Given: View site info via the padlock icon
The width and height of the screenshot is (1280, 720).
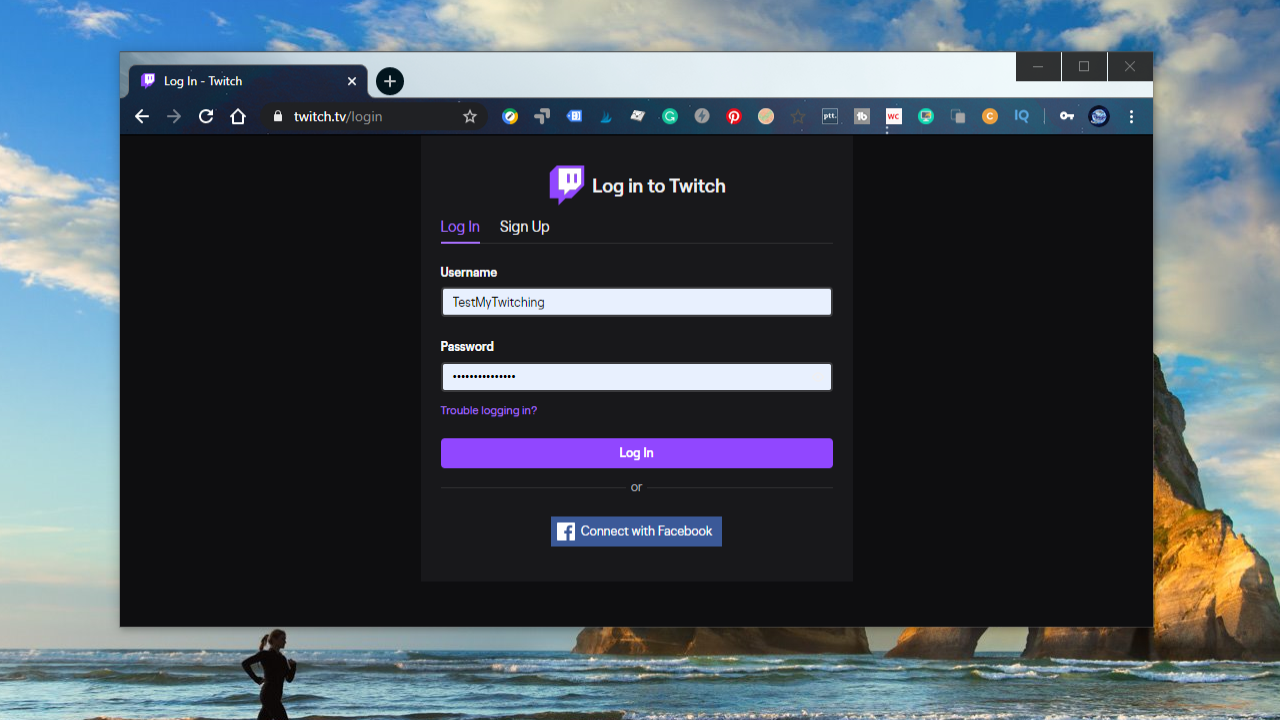Looking at the screenshot, I should [x=278, y=116].
